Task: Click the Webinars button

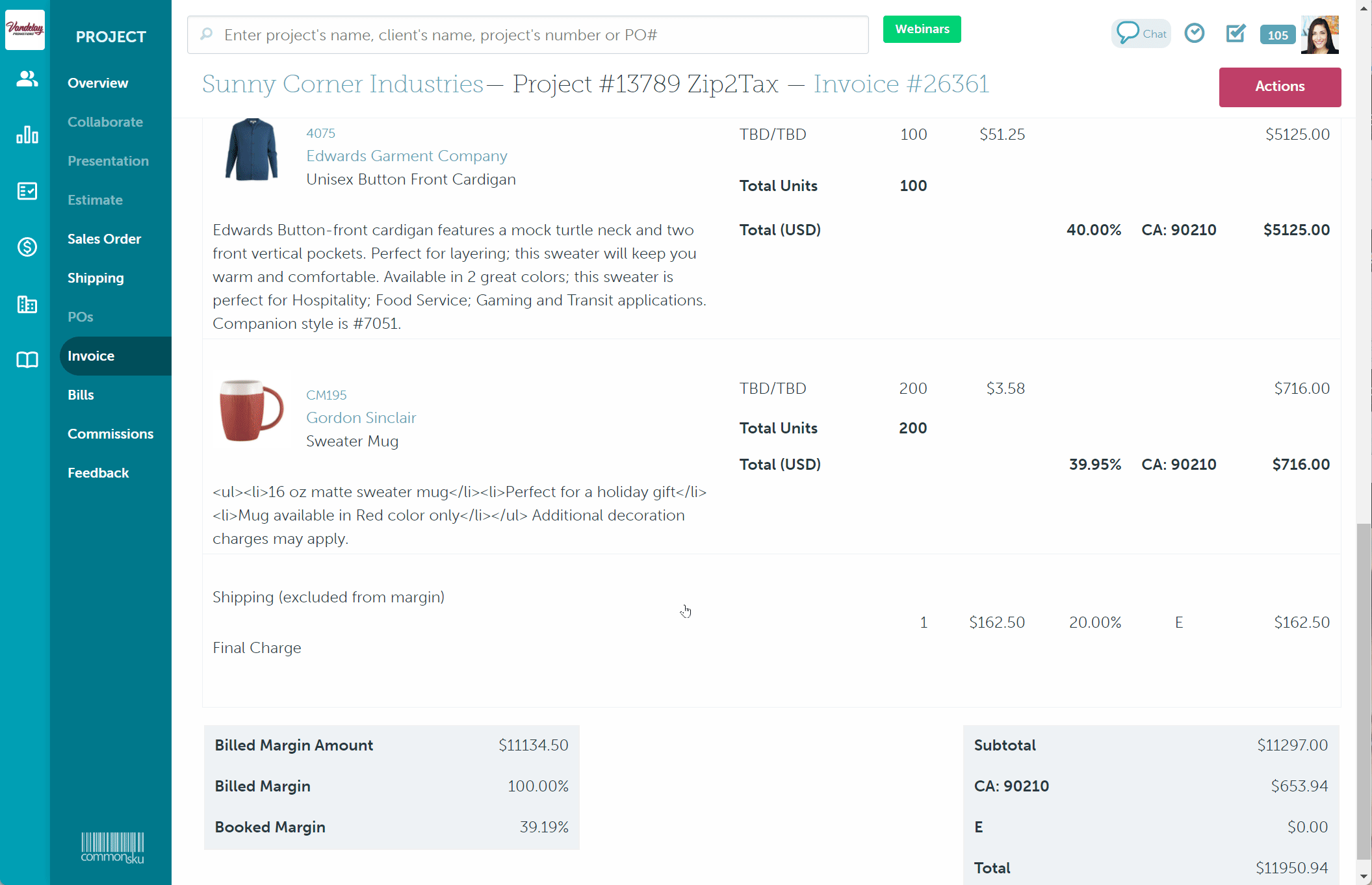Action: point(922,29)
